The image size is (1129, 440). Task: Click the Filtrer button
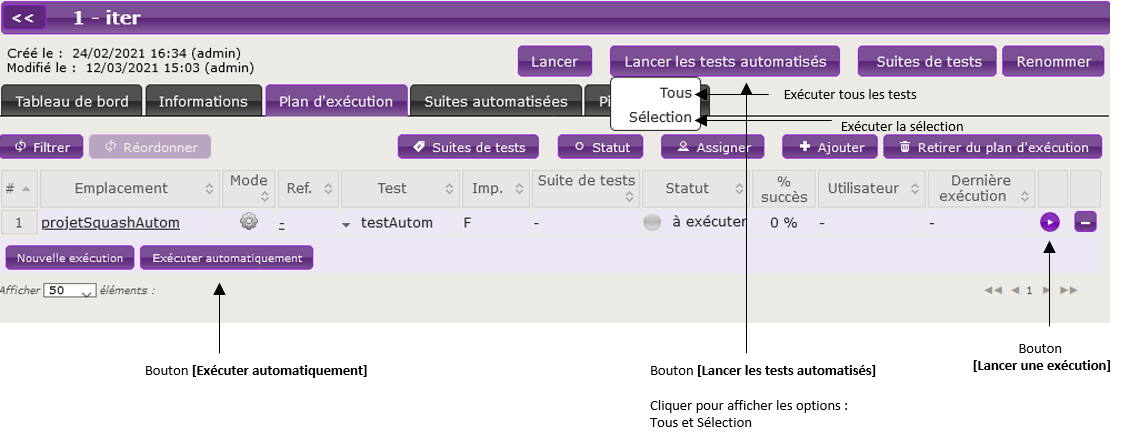pos(42,147)
